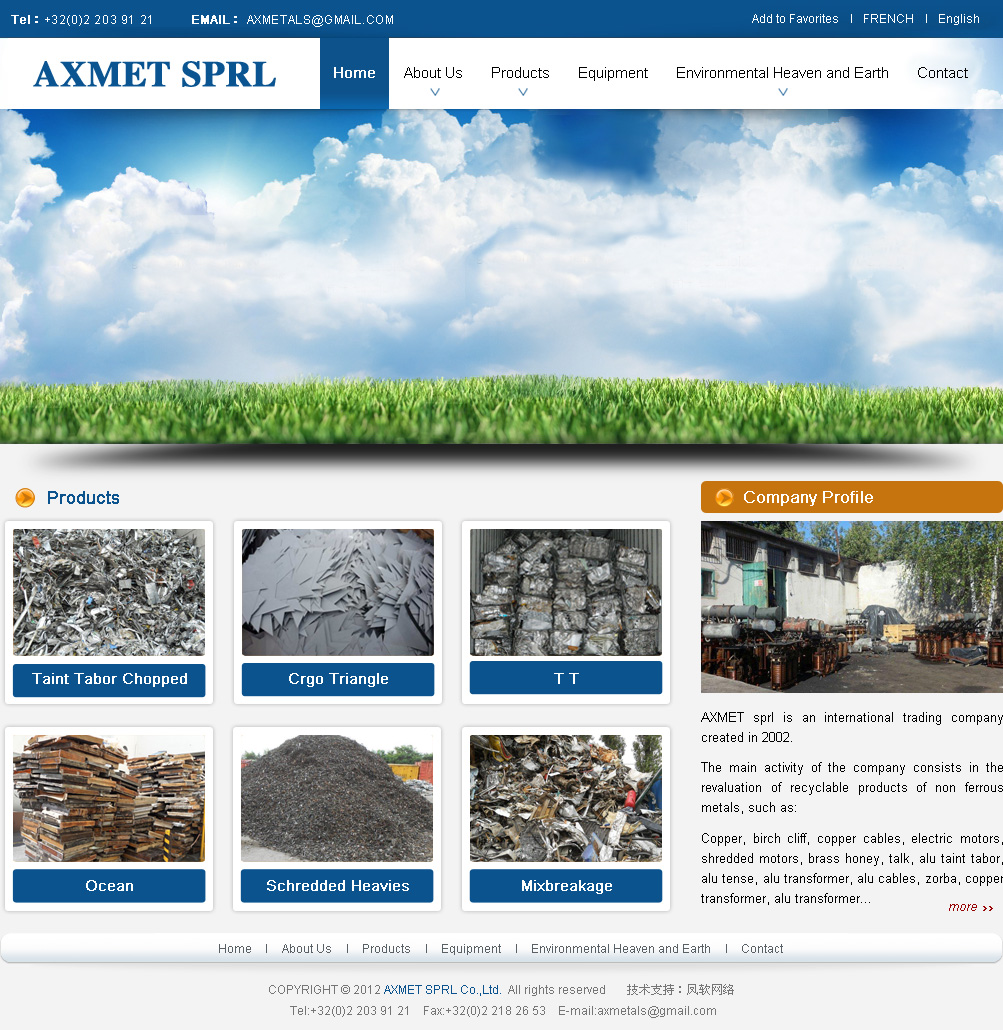Click Add to Favorites link
This screenshot has height=1030, width=1003.
795,19
